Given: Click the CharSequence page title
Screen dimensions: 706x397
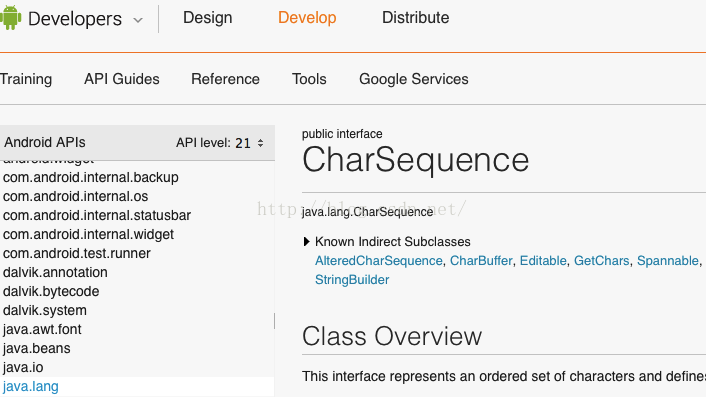Looking at the screenshot, I should point(416,160).
